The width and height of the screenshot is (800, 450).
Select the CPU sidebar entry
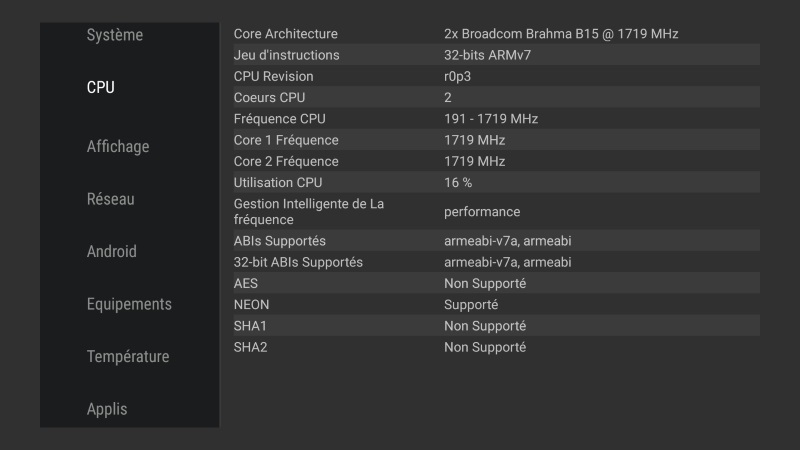coord(101,88)
